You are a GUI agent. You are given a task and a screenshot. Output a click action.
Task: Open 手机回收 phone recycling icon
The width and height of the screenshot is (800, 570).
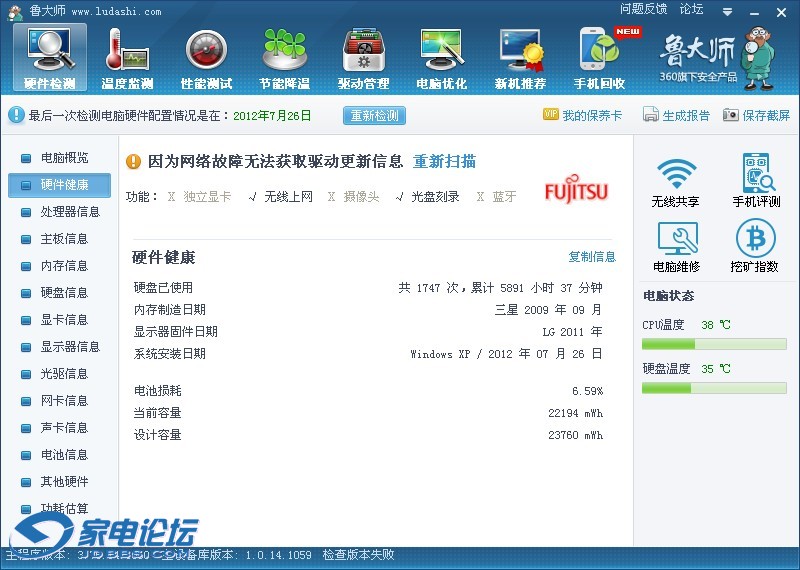click(600, 56)
